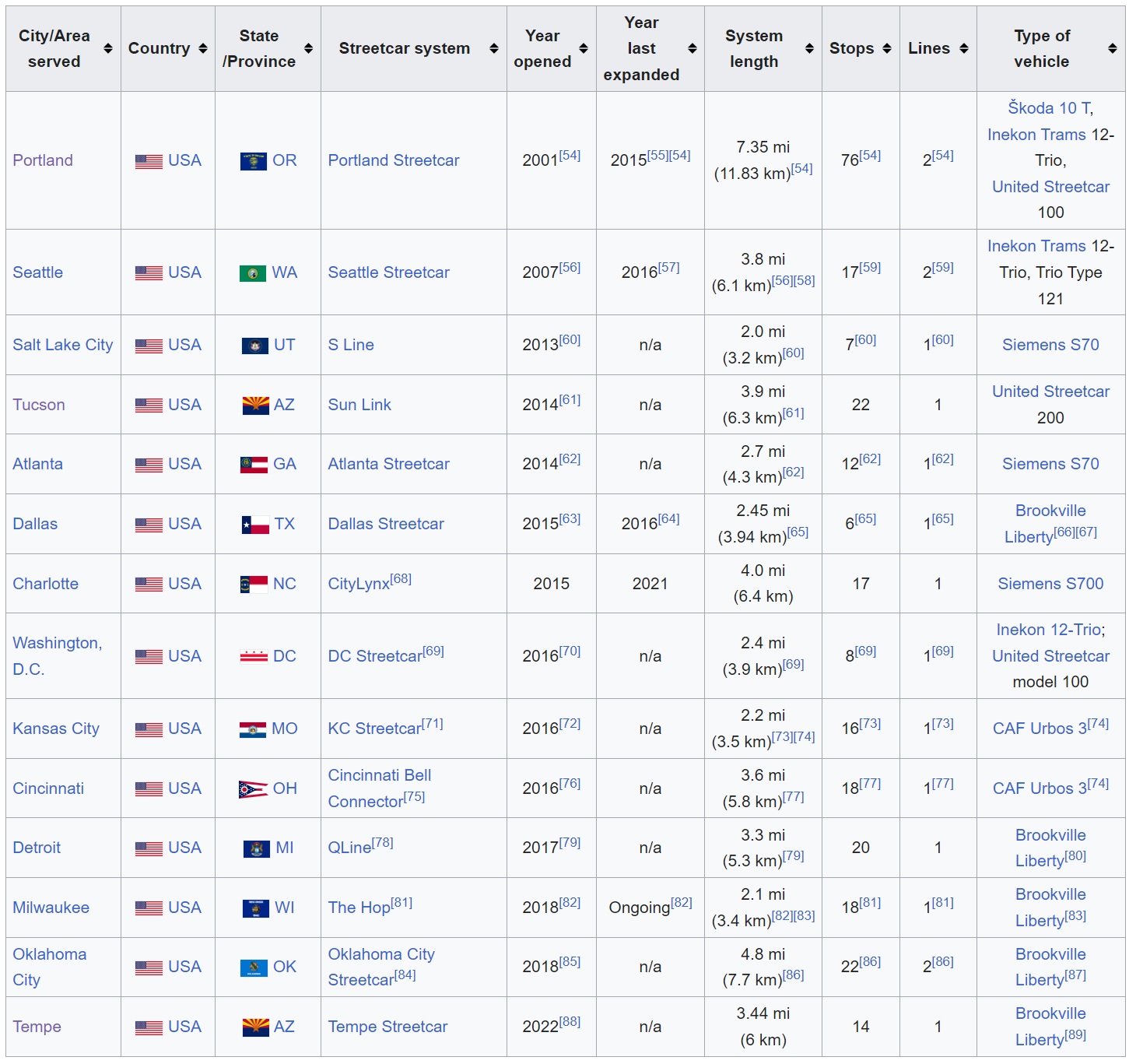The height and width of the screenshot is (1064, 1129).
Task: Open the Cincinnati Bell Connector link
Action: 379,788
